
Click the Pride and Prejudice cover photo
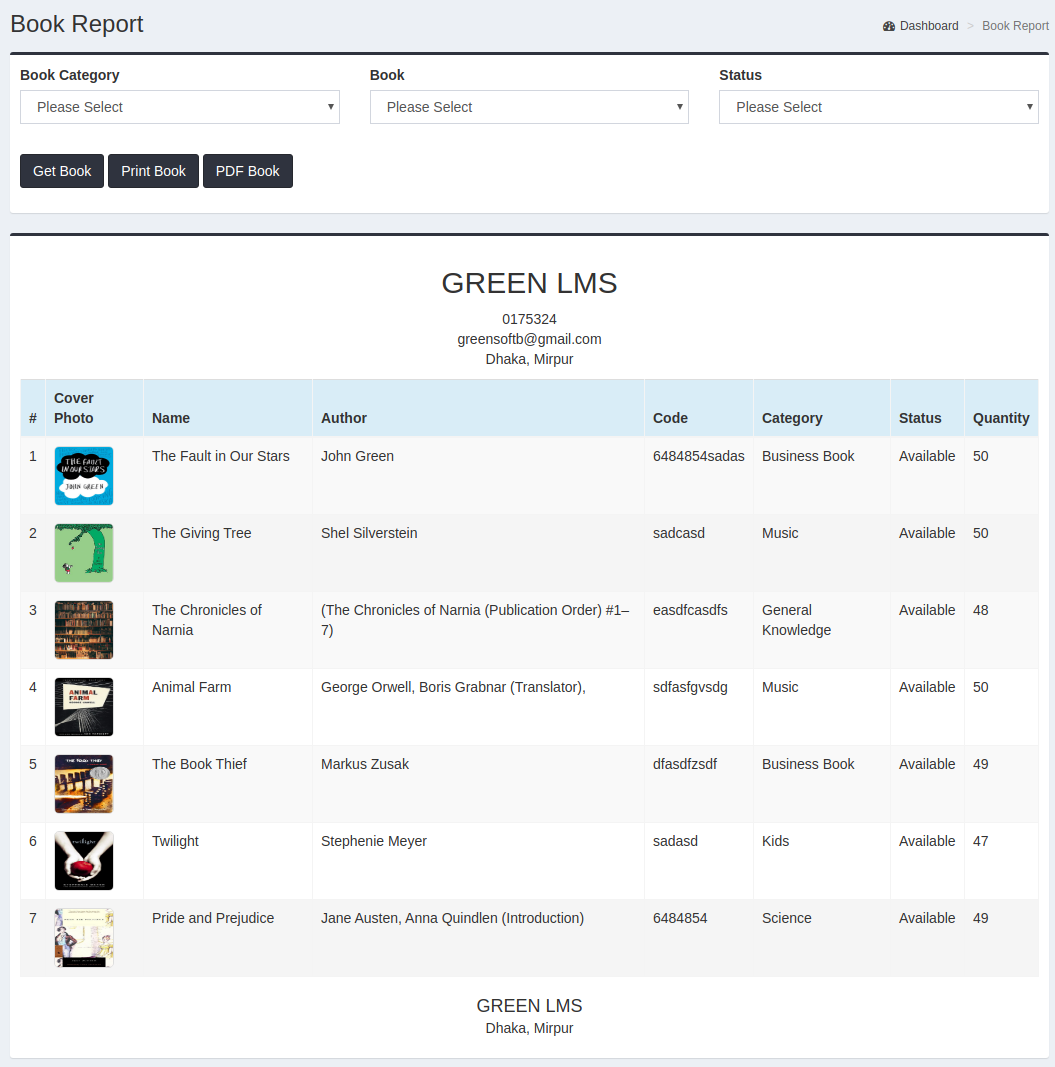click(x=83, y=937)
